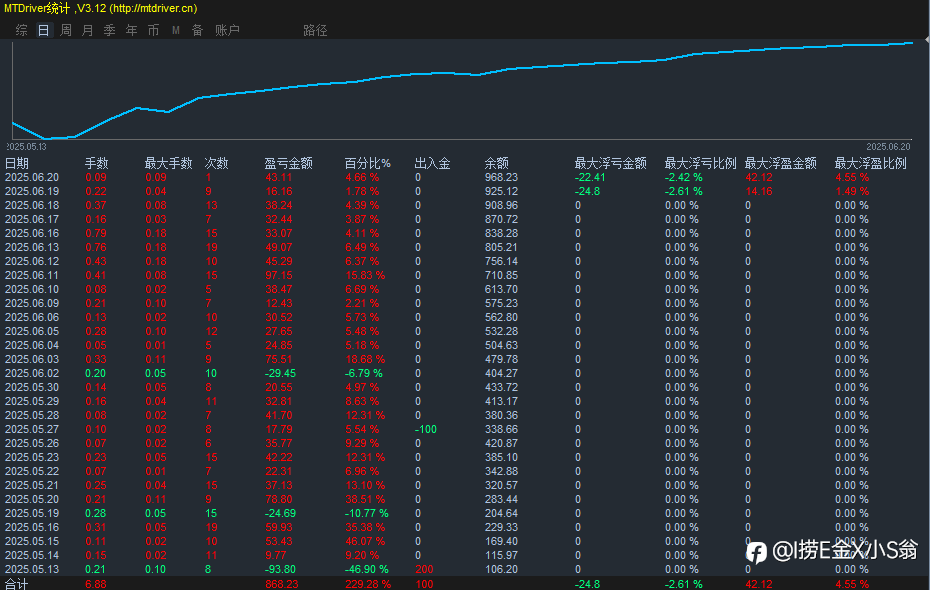
Task: Click the M tab in toolbar
Action: coord(175,30)
